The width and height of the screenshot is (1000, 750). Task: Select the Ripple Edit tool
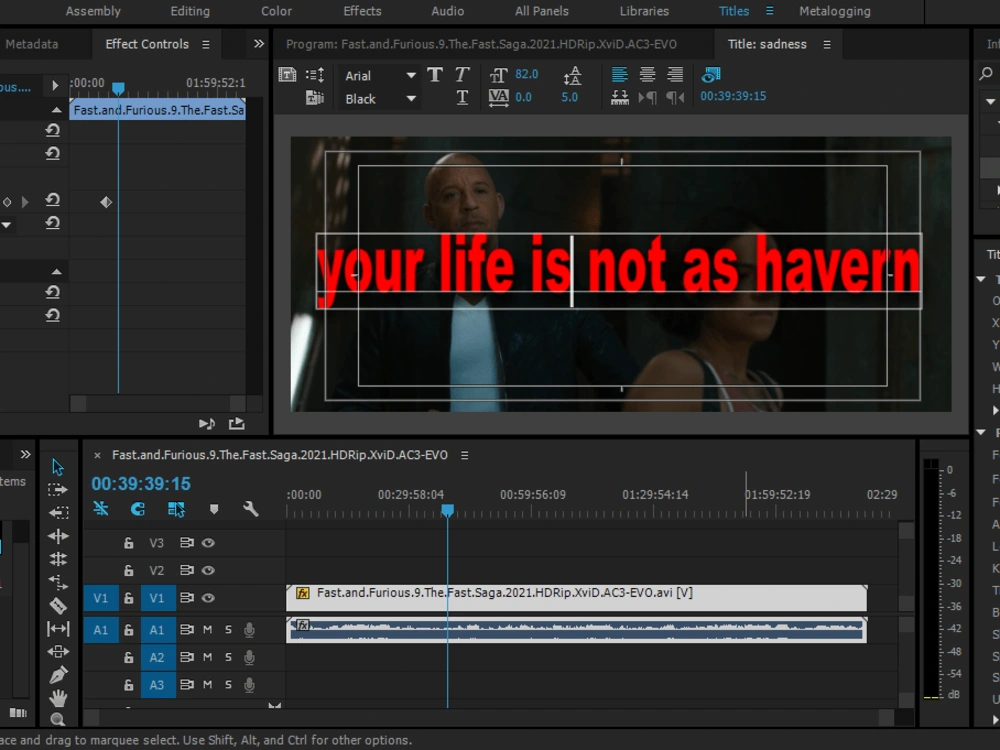[58, 536]
